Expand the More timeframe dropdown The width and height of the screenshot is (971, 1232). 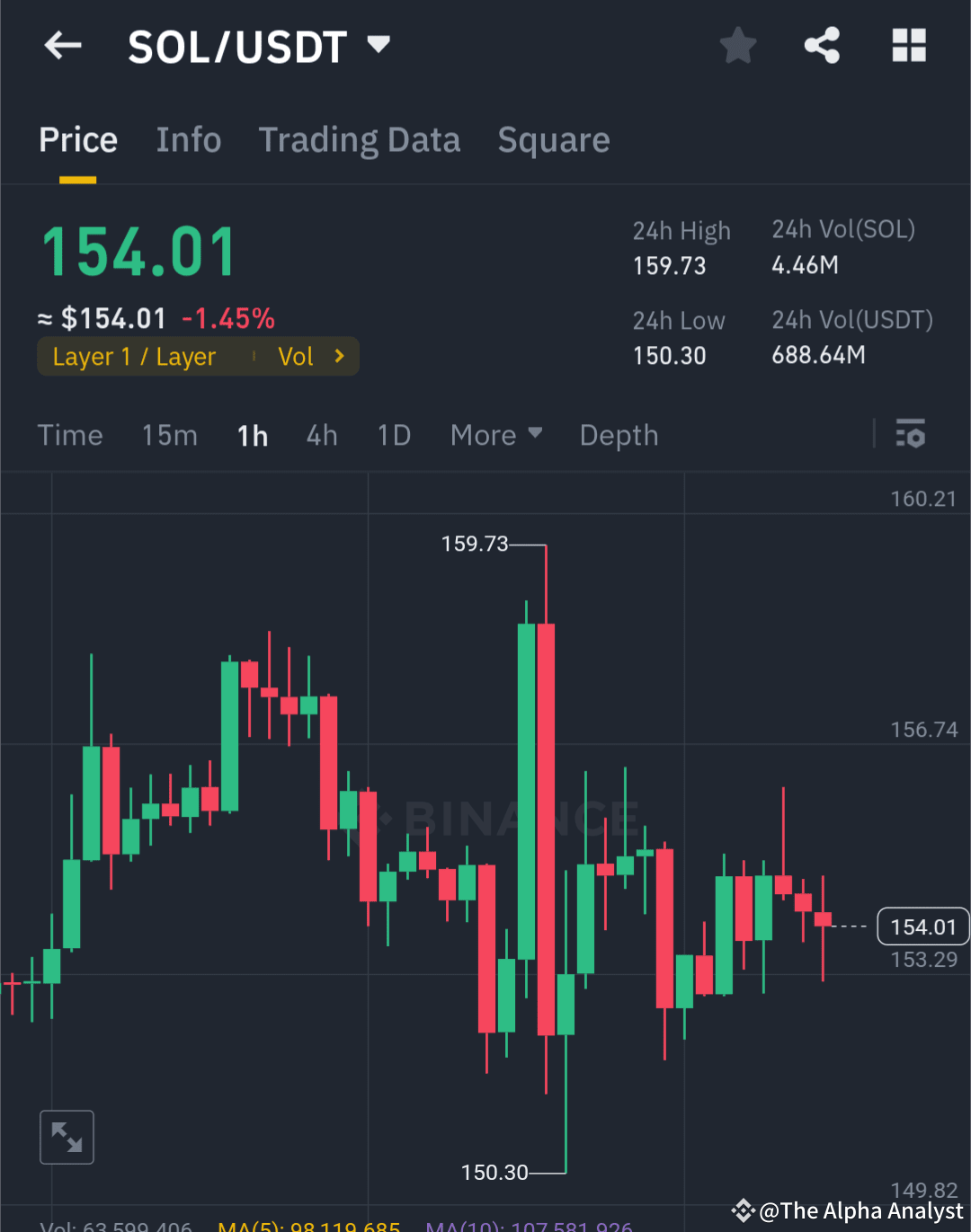pos(496,435)
